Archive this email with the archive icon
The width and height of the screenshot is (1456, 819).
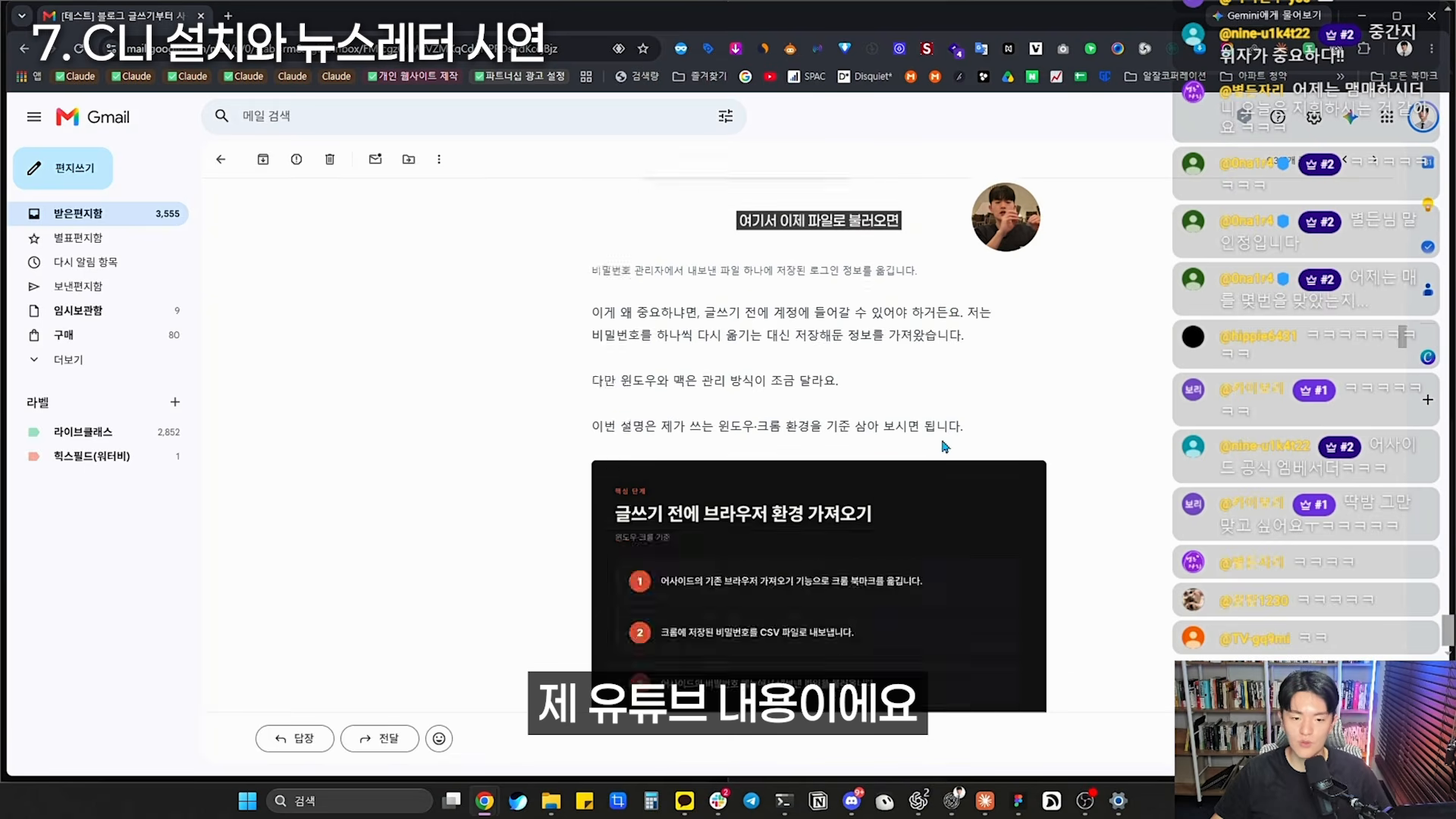[263, 159]
